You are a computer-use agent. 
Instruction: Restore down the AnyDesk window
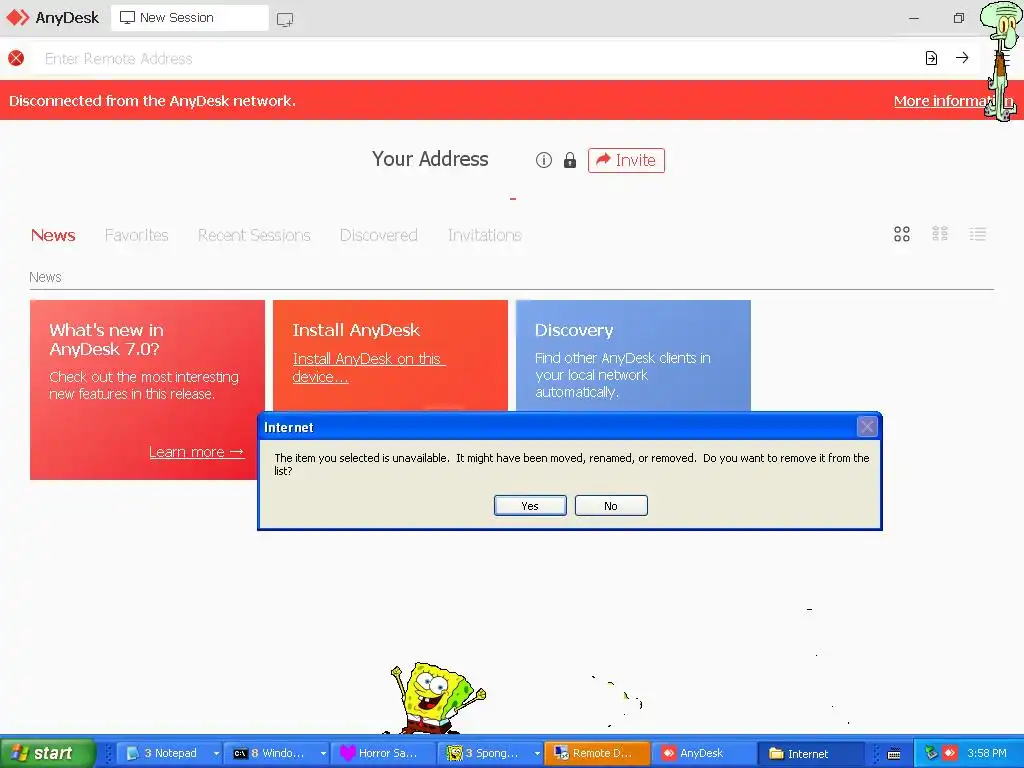[958, 18]
